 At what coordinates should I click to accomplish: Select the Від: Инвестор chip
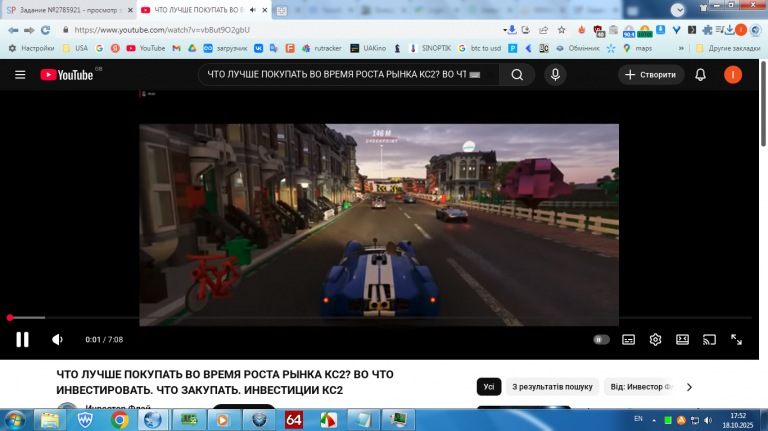click(642, 387)
